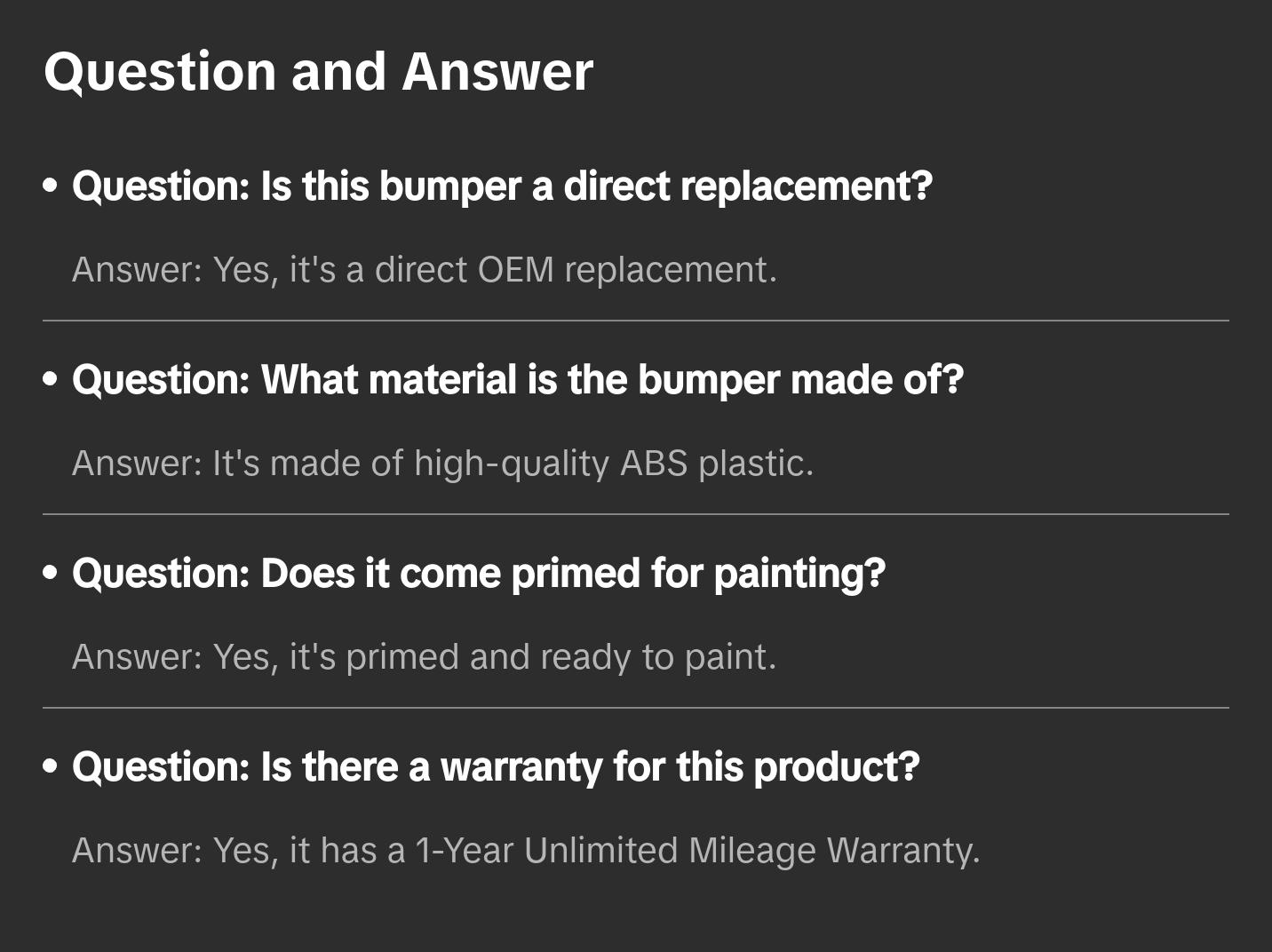Open the warranty question
This screenshot has width=1272, height=952.
pyautogui.click(x=495, y=767)
